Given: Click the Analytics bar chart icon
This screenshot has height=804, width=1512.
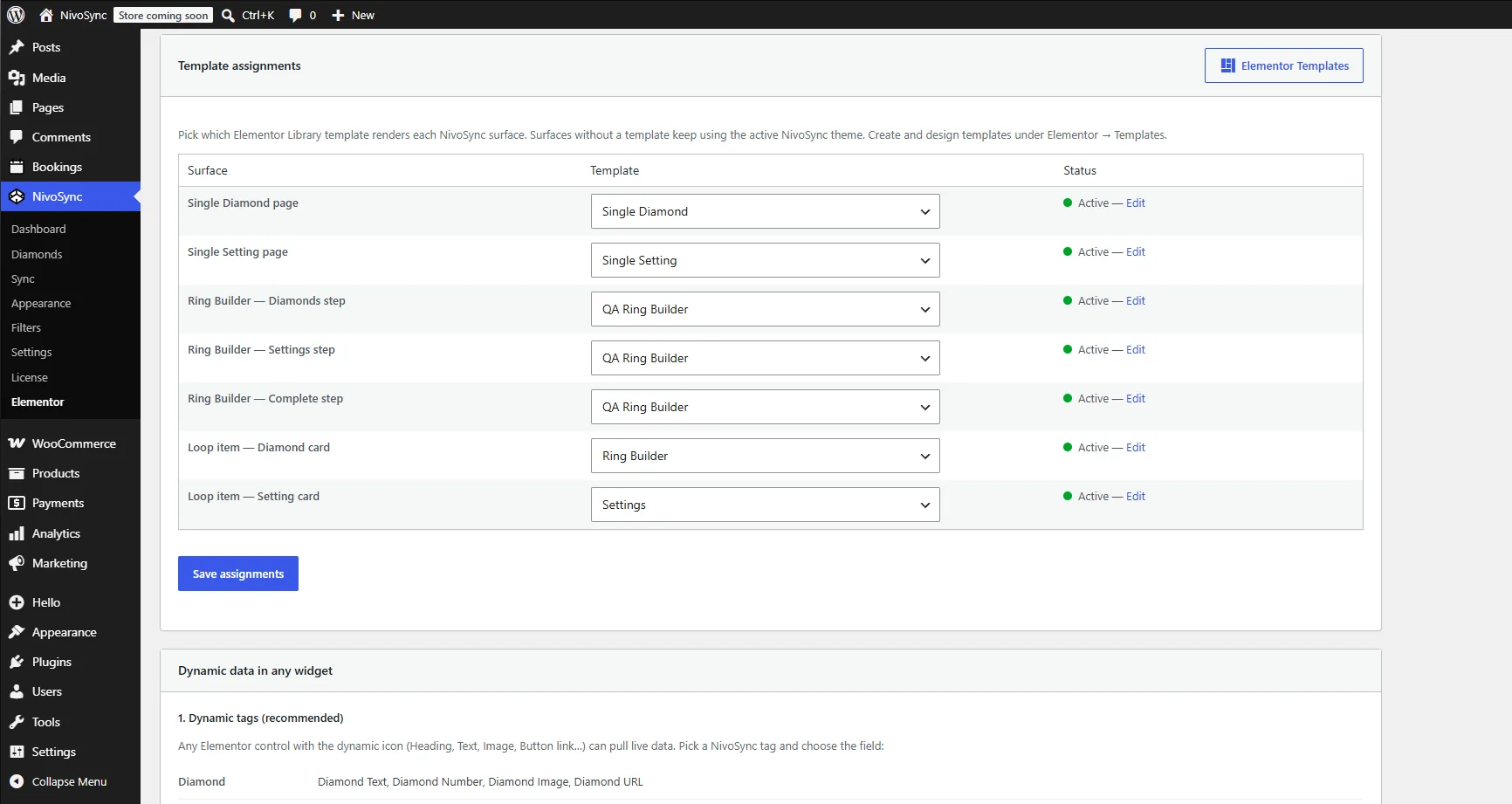Looking at the screenshot, I should tap(17, 533).
